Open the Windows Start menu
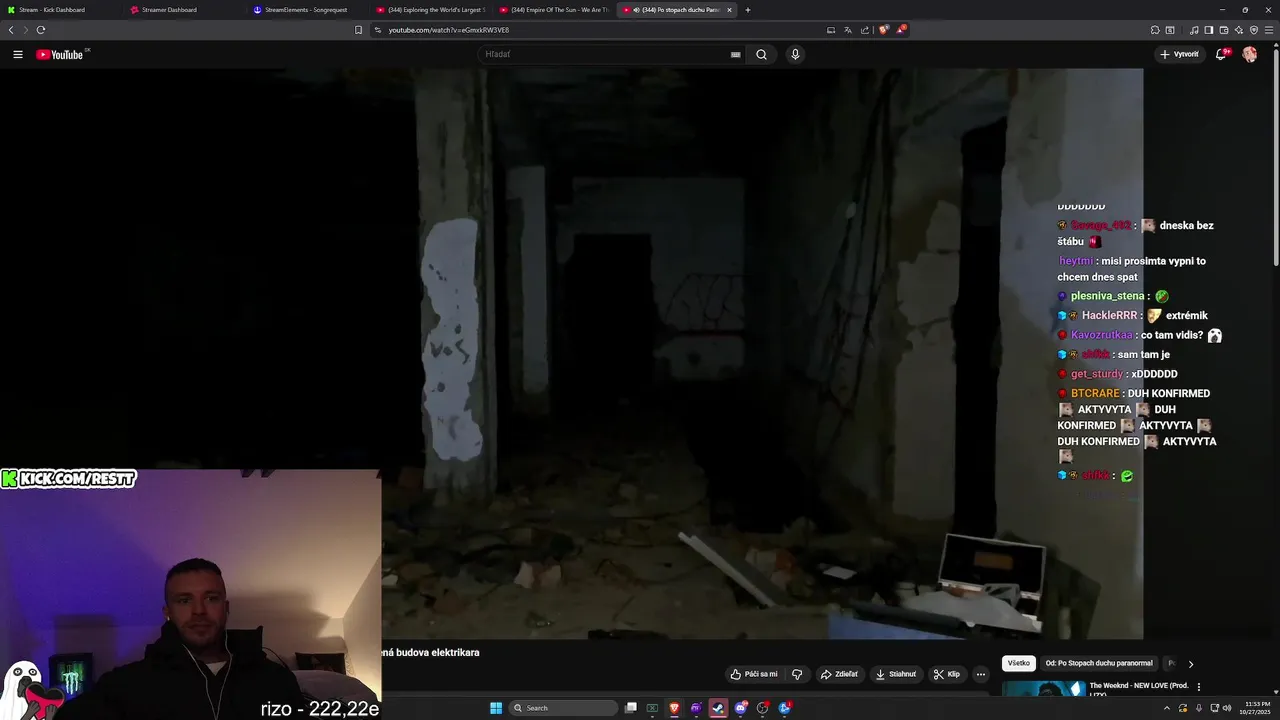Screen dimensions: 1280x720 pyautogui.click(x=496, y=708)
